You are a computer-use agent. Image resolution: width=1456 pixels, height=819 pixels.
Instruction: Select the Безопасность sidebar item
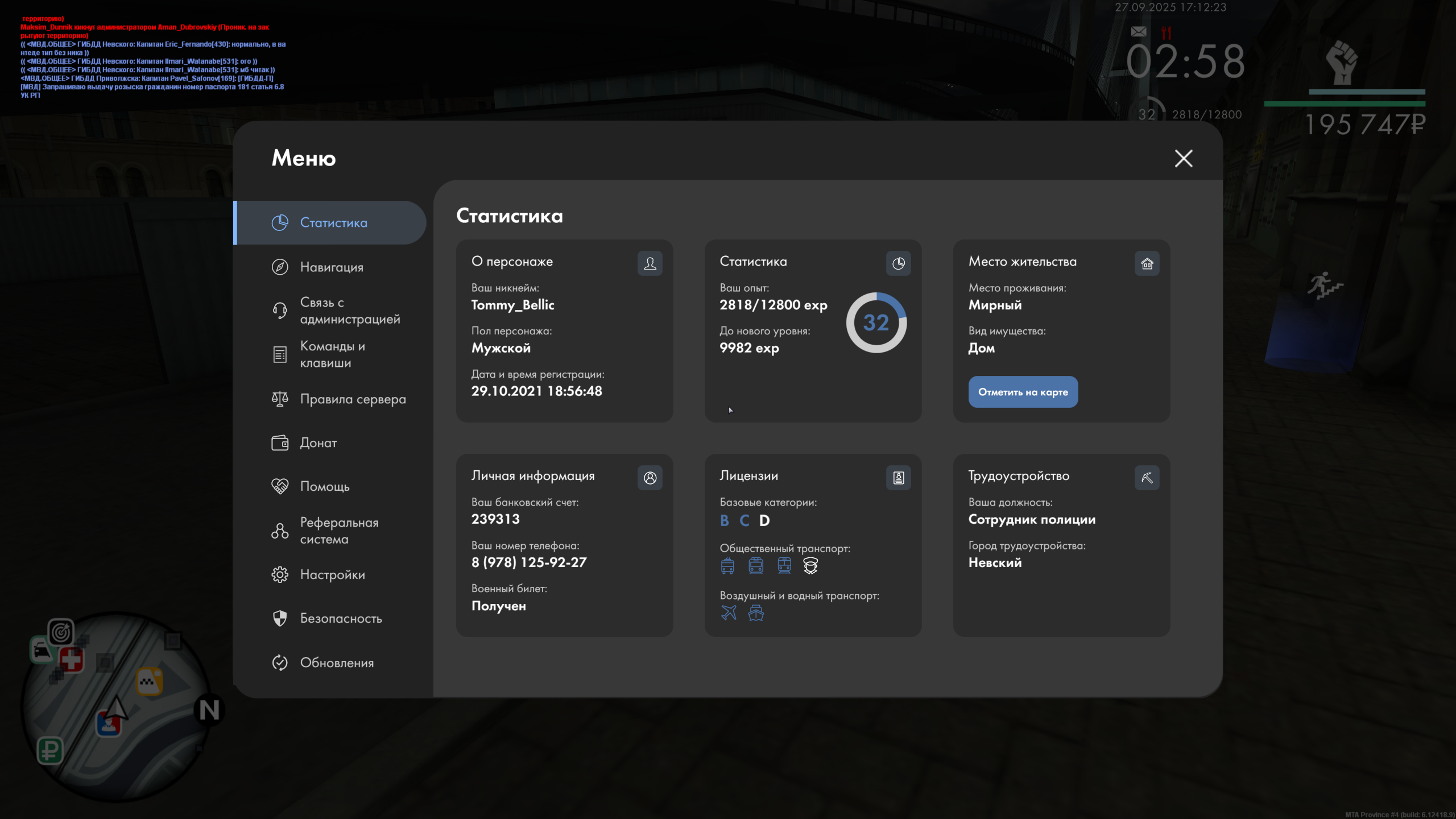[x=341, y=618]
